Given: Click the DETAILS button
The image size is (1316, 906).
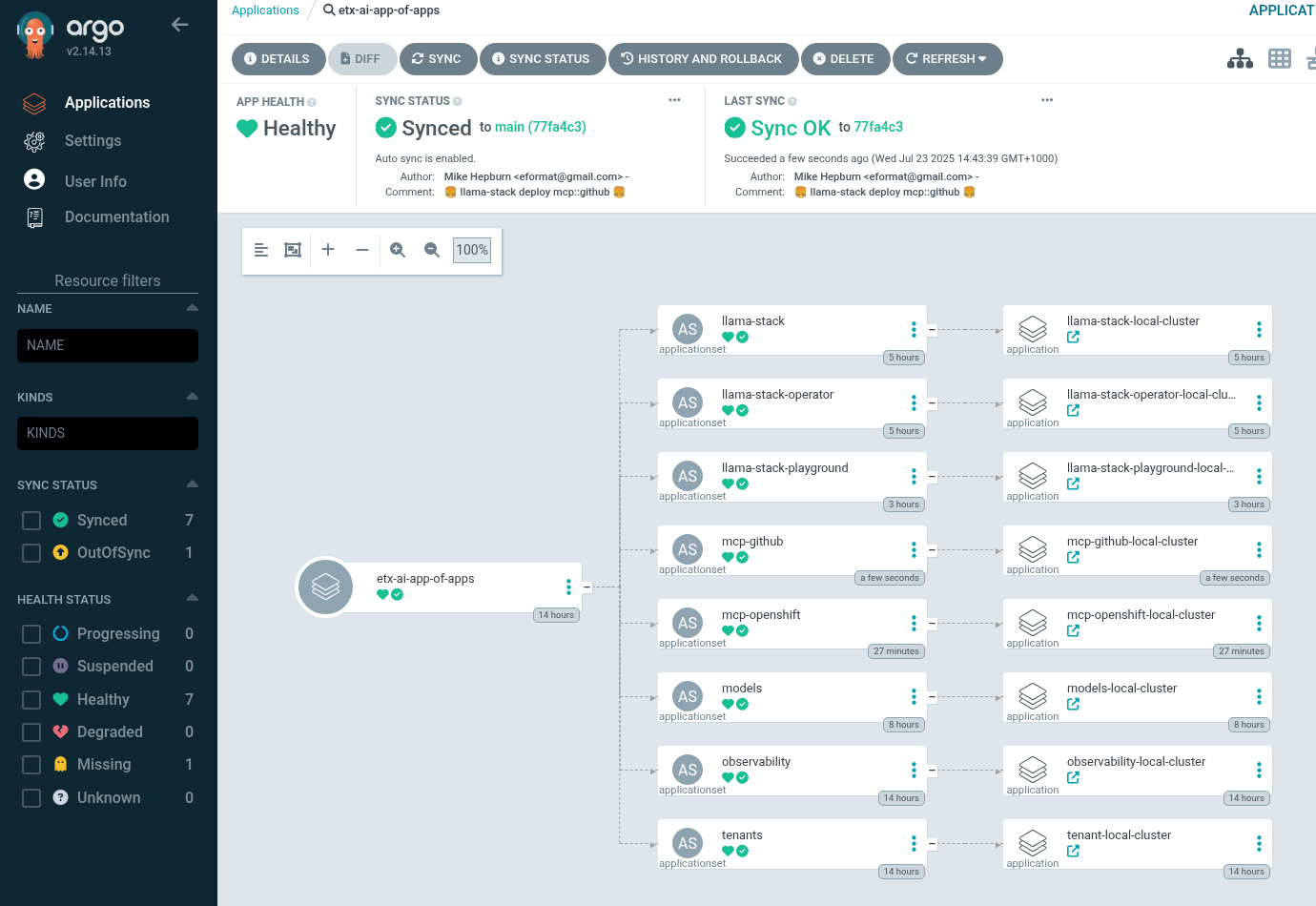Looking at the screenshot, I should [278, 59].
